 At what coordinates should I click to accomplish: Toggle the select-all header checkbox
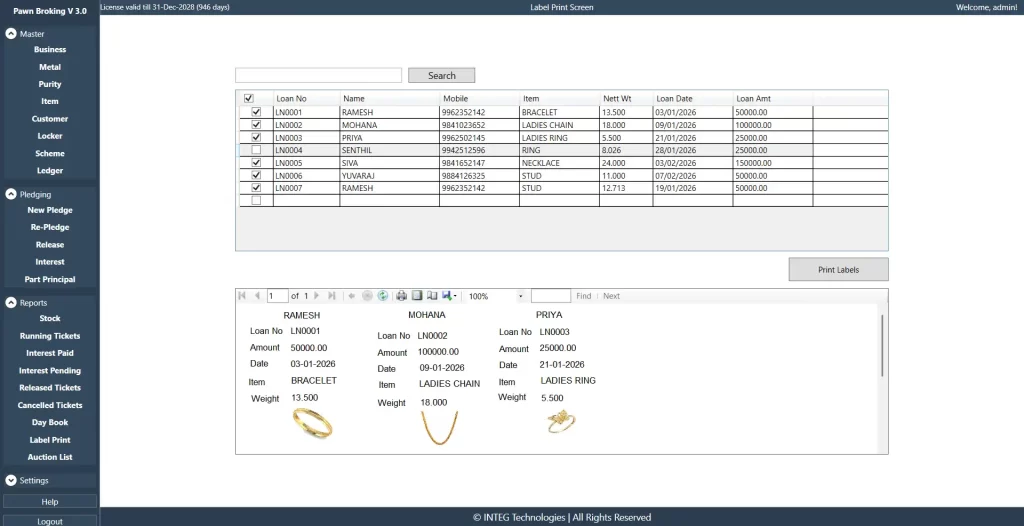point(249,99)
